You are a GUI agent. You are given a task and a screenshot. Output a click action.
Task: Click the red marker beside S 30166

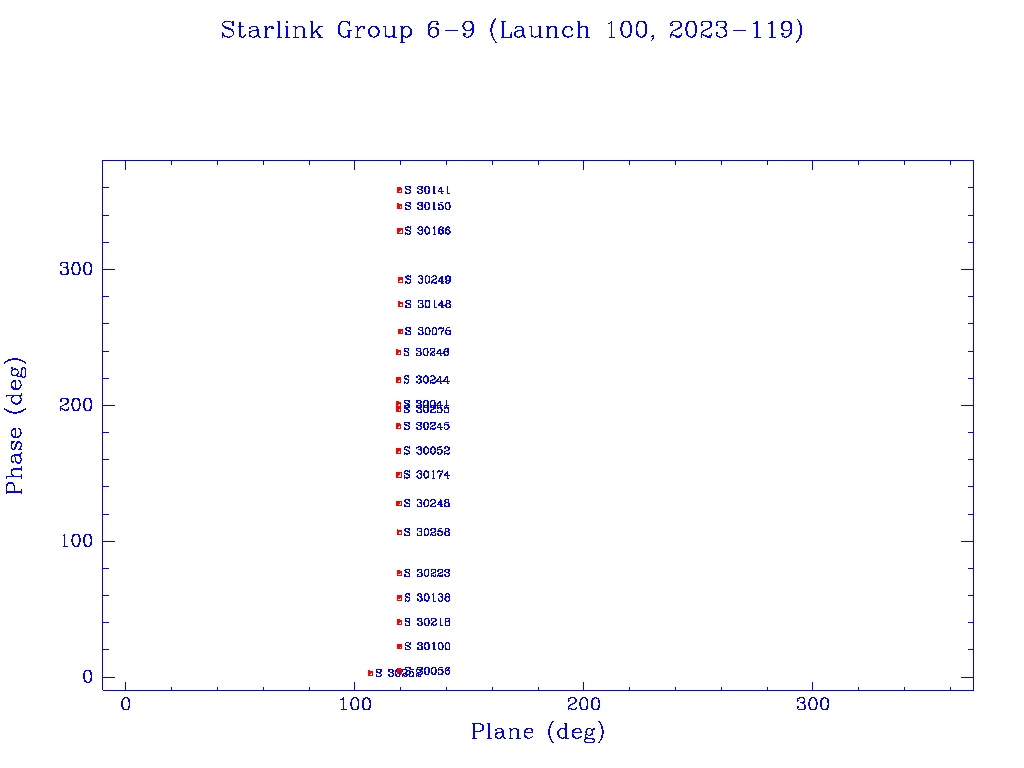tap(400, 231)
